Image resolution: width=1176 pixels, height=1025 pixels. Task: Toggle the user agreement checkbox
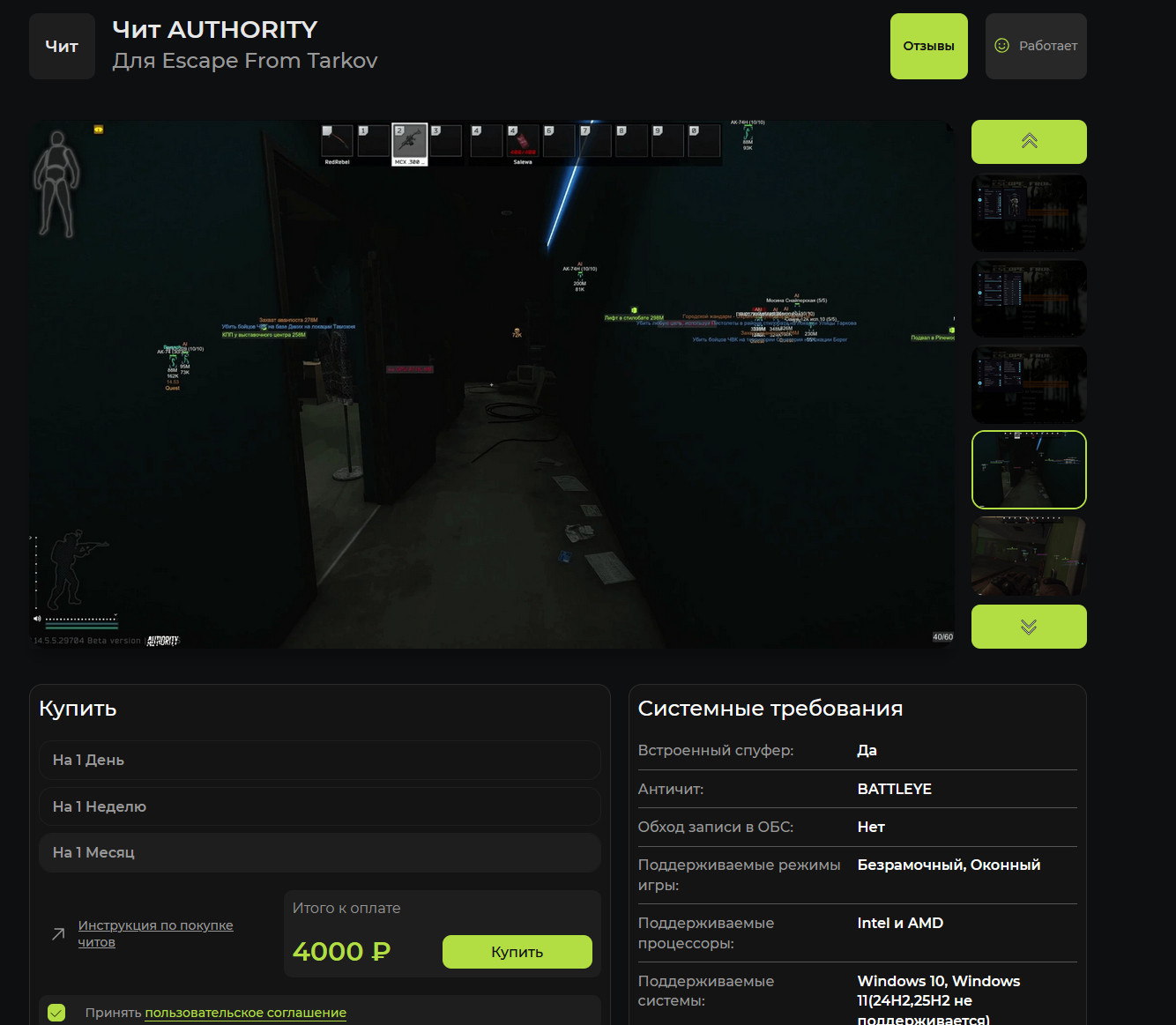coord(56,1013)
